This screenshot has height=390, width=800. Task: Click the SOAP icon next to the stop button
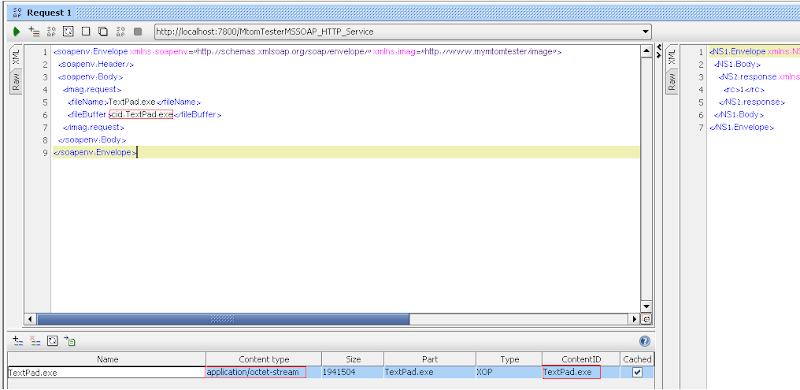(120, 32)
